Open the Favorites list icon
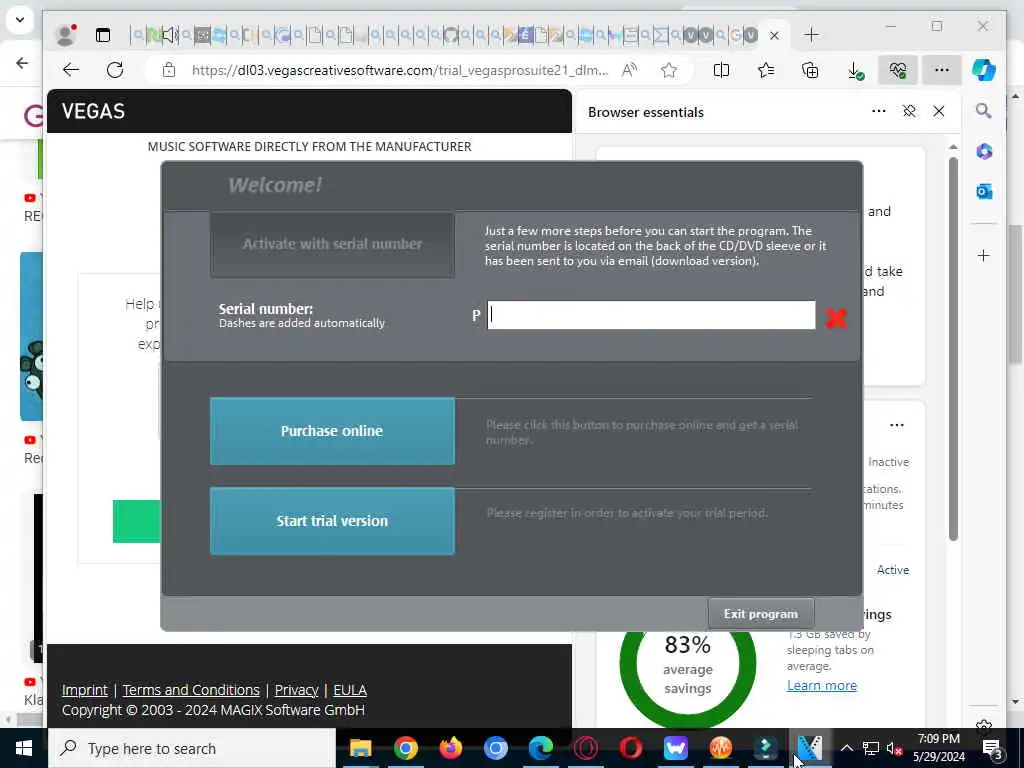Screen dimensions: 1024x768 pos(766,70)
